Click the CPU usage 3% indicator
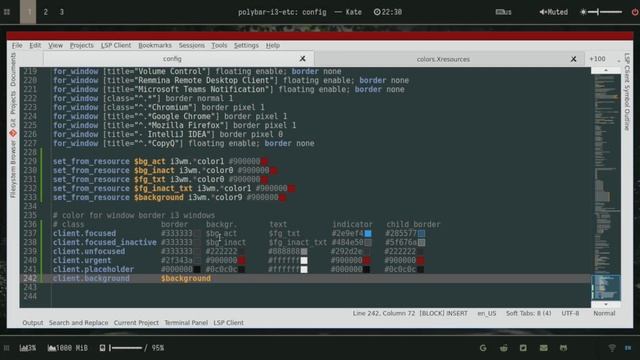The image size is (640, 360). click(x=27, y=348)
